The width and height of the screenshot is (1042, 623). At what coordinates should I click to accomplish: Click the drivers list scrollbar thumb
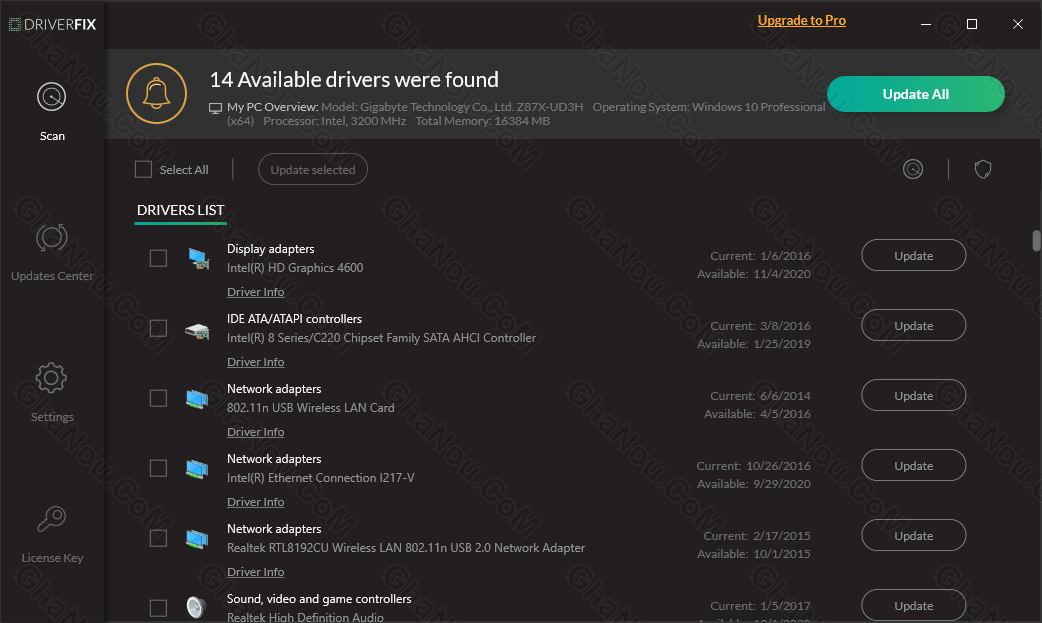coord(1036,241)
